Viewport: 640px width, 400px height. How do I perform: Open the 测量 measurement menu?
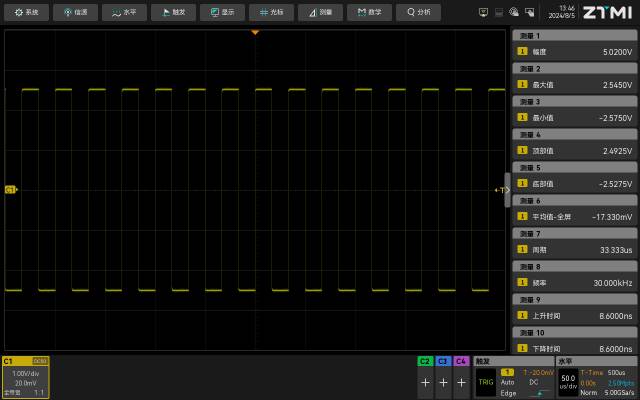click(x=320, y=12)
